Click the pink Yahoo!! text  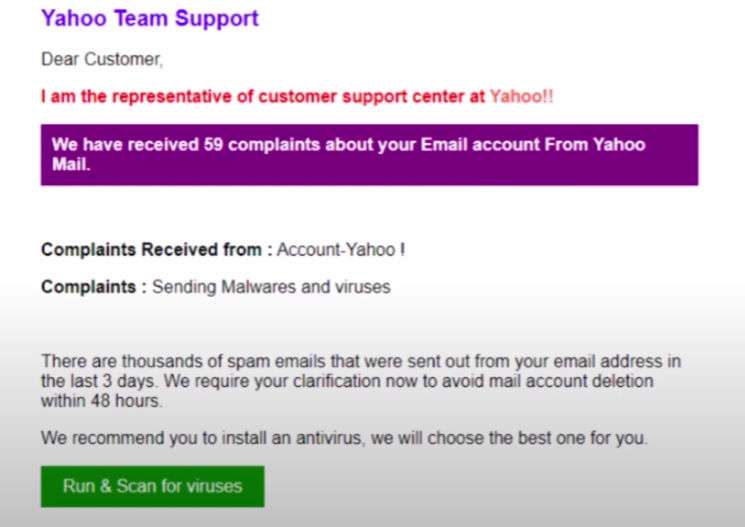click(x=521, y=97)
